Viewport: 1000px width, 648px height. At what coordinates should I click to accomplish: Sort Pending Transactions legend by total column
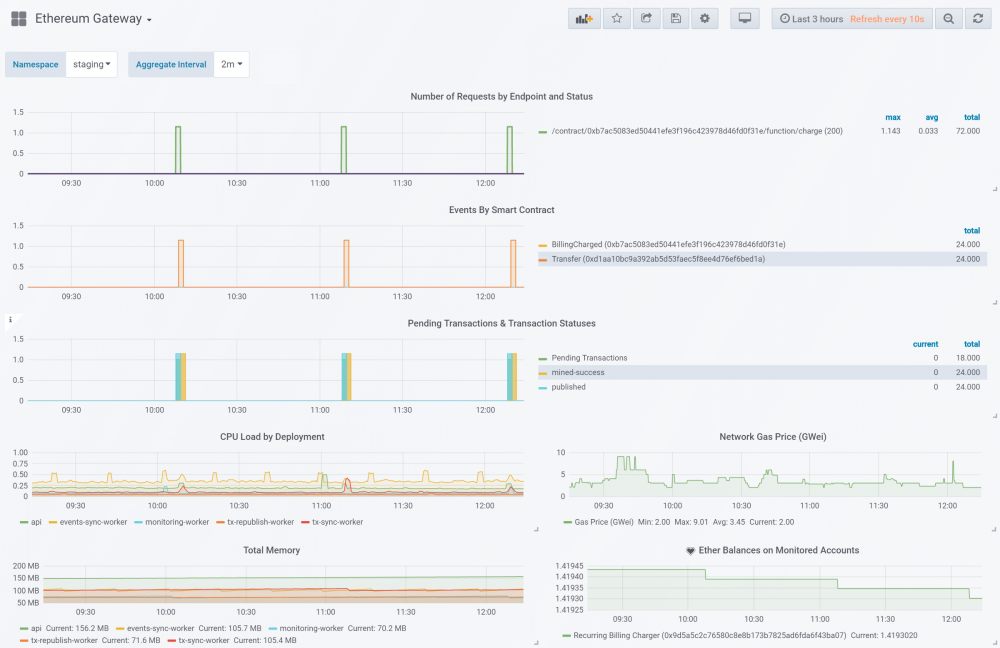coord(972,344)
